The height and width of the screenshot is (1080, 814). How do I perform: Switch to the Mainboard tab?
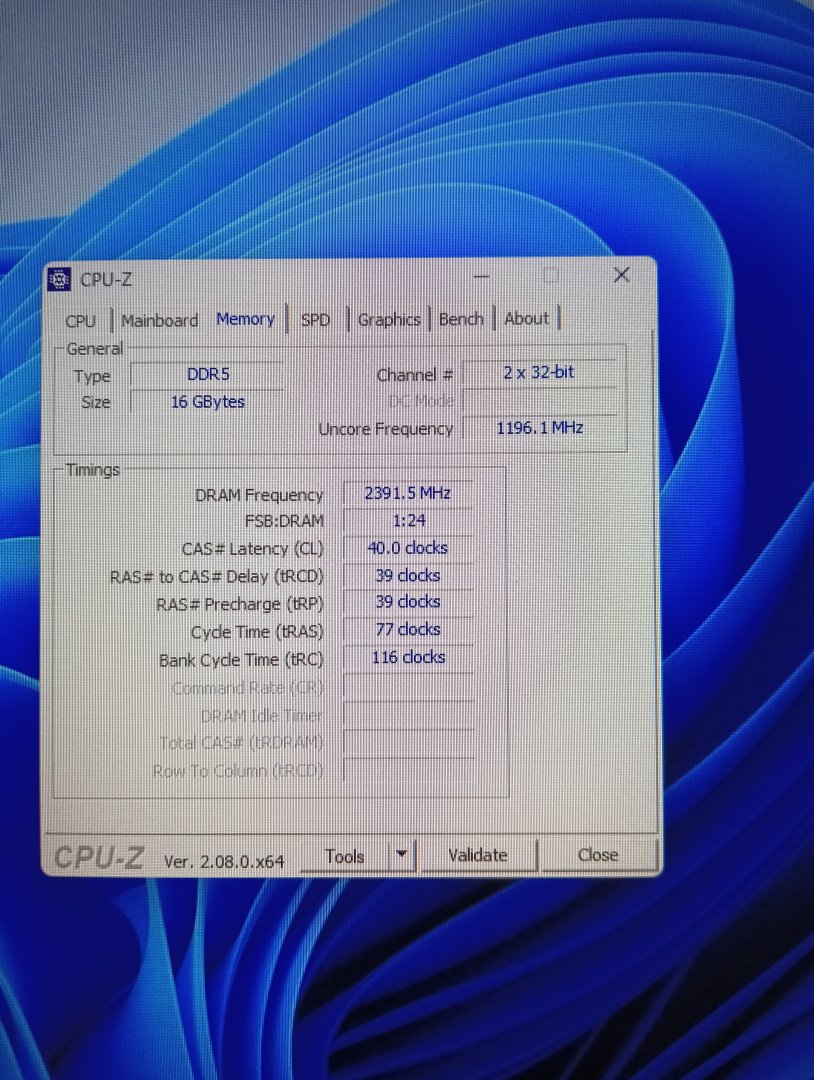pos(160,320)
